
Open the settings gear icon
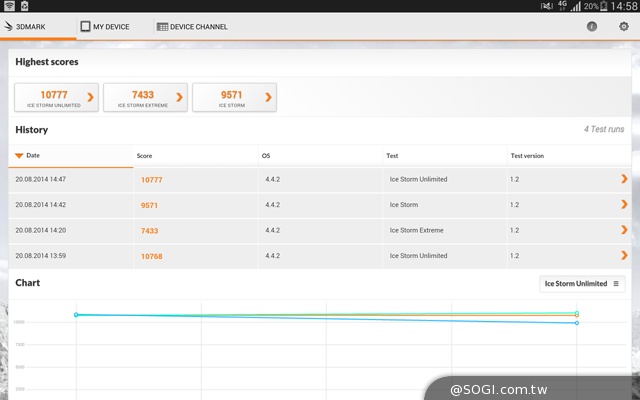click(624, 27)
